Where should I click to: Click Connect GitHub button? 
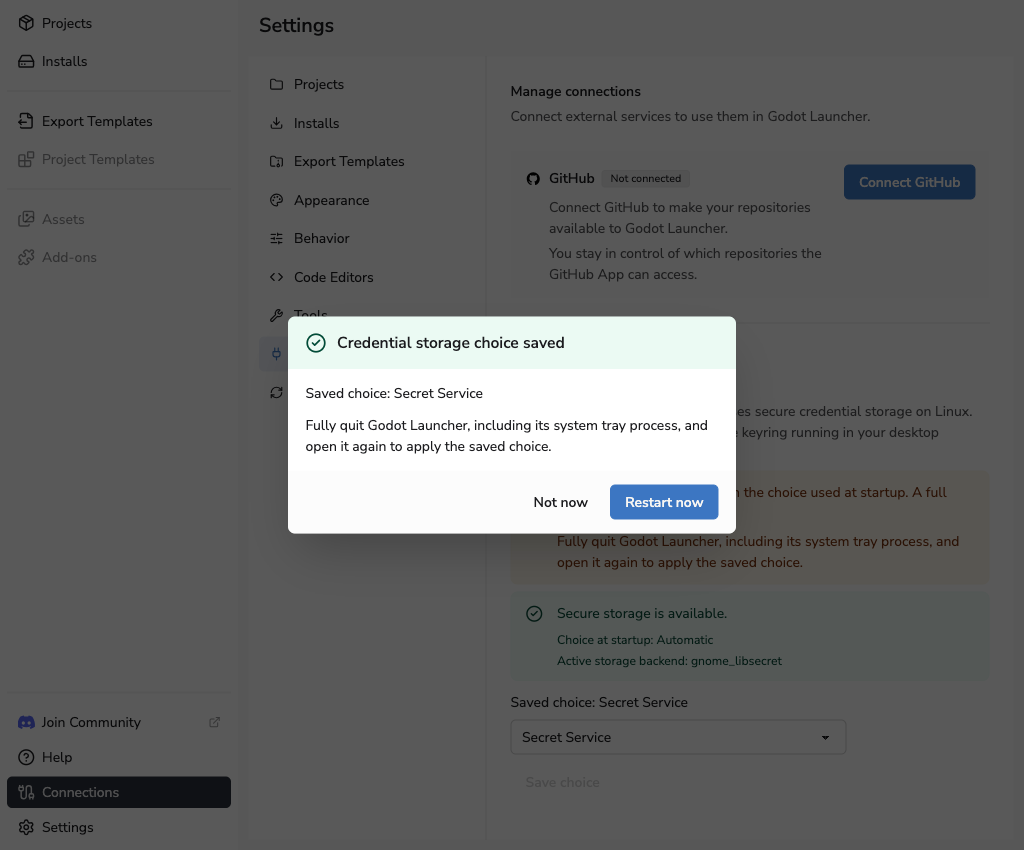(x=909, y=182)
